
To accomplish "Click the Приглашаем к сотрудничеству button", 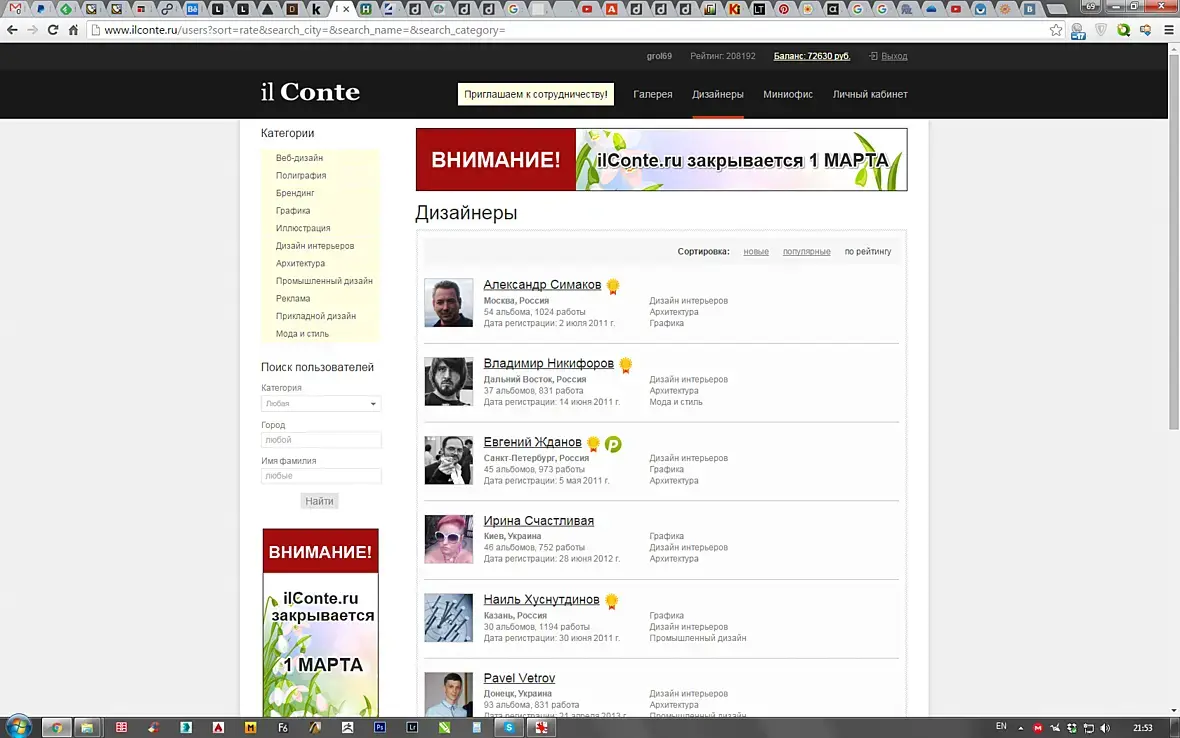I will [x=536, y=94].
